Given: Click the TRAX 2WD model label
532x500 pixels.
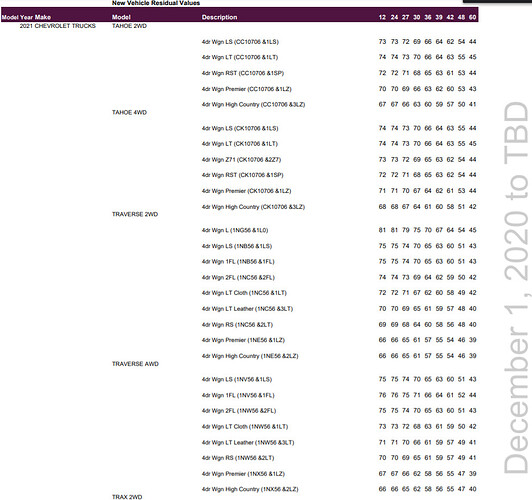Looking at the screenshot, I should [x=127, y=497].
